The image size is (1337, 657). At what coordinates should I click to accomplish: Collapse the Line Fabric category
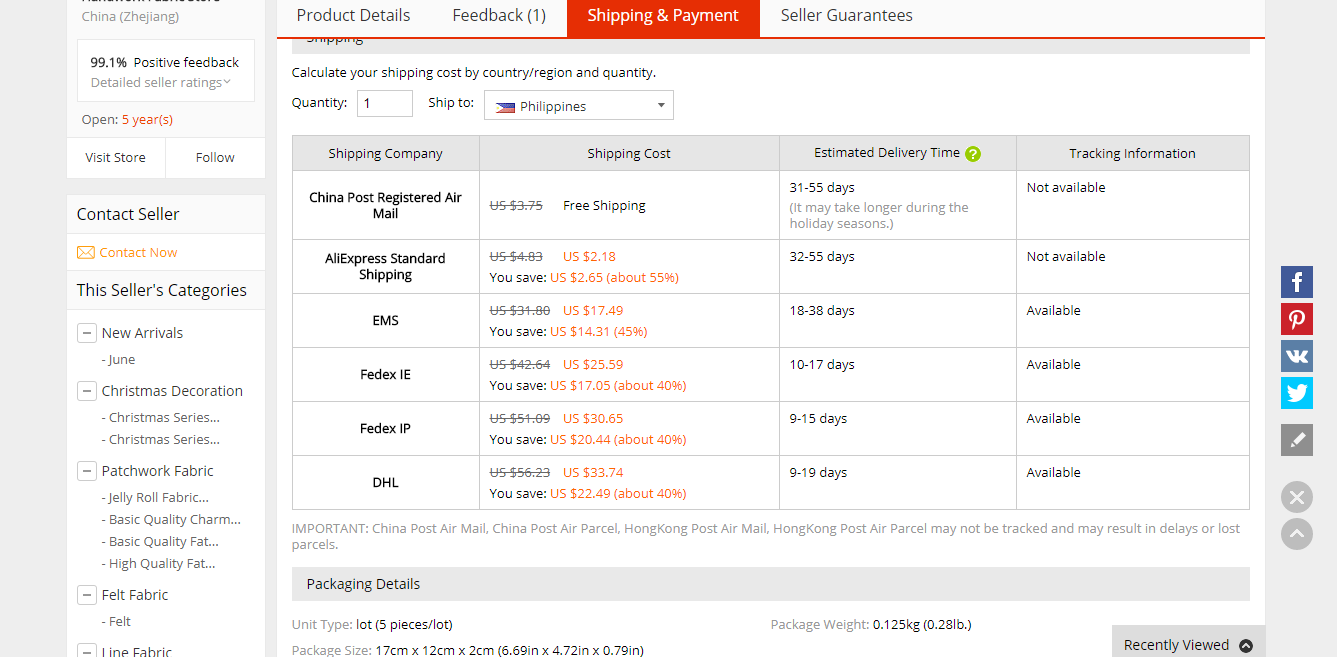point(86,651)
